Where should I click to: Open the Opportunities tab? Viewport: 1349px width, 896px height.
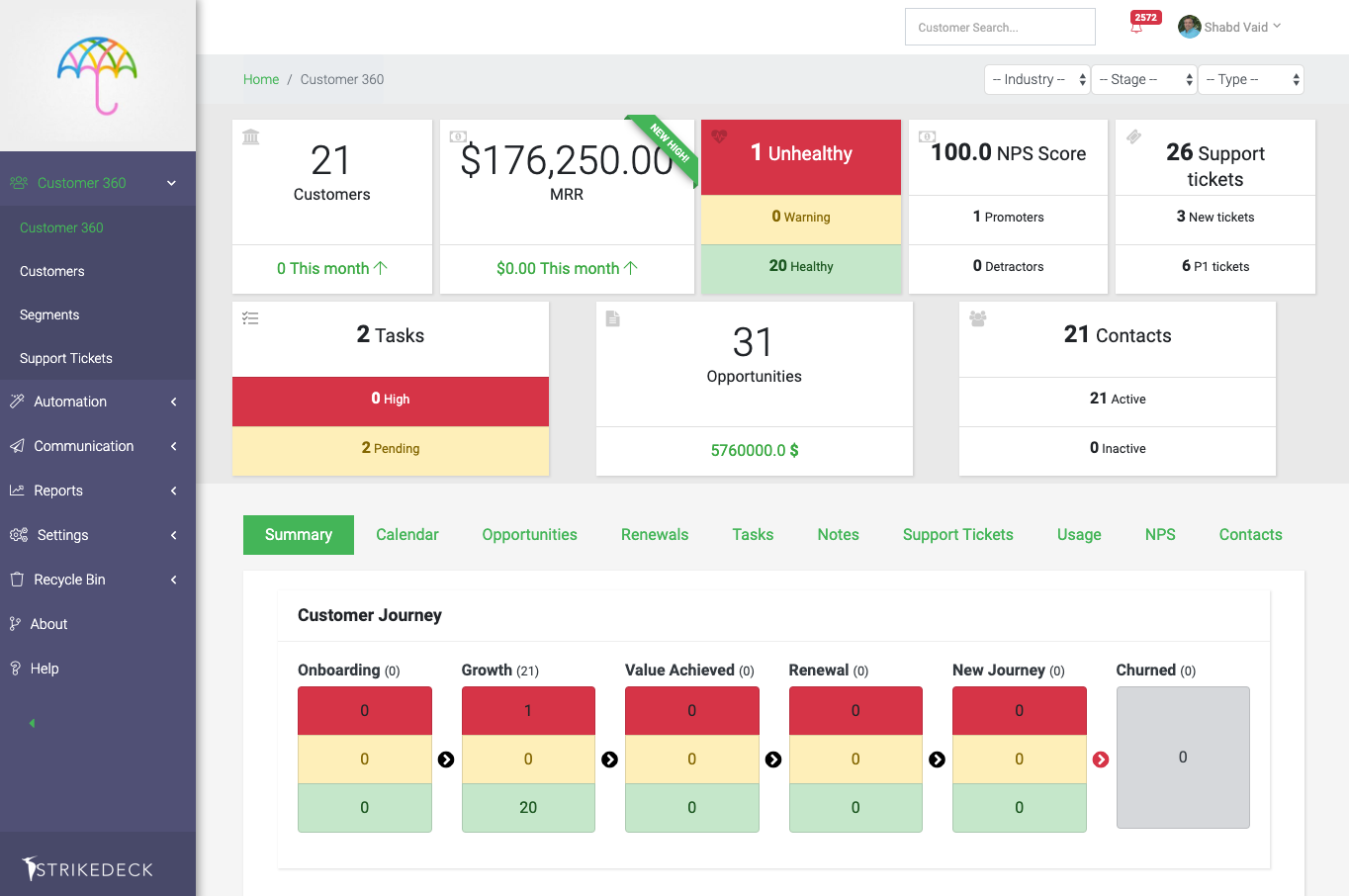click(530, 535)
